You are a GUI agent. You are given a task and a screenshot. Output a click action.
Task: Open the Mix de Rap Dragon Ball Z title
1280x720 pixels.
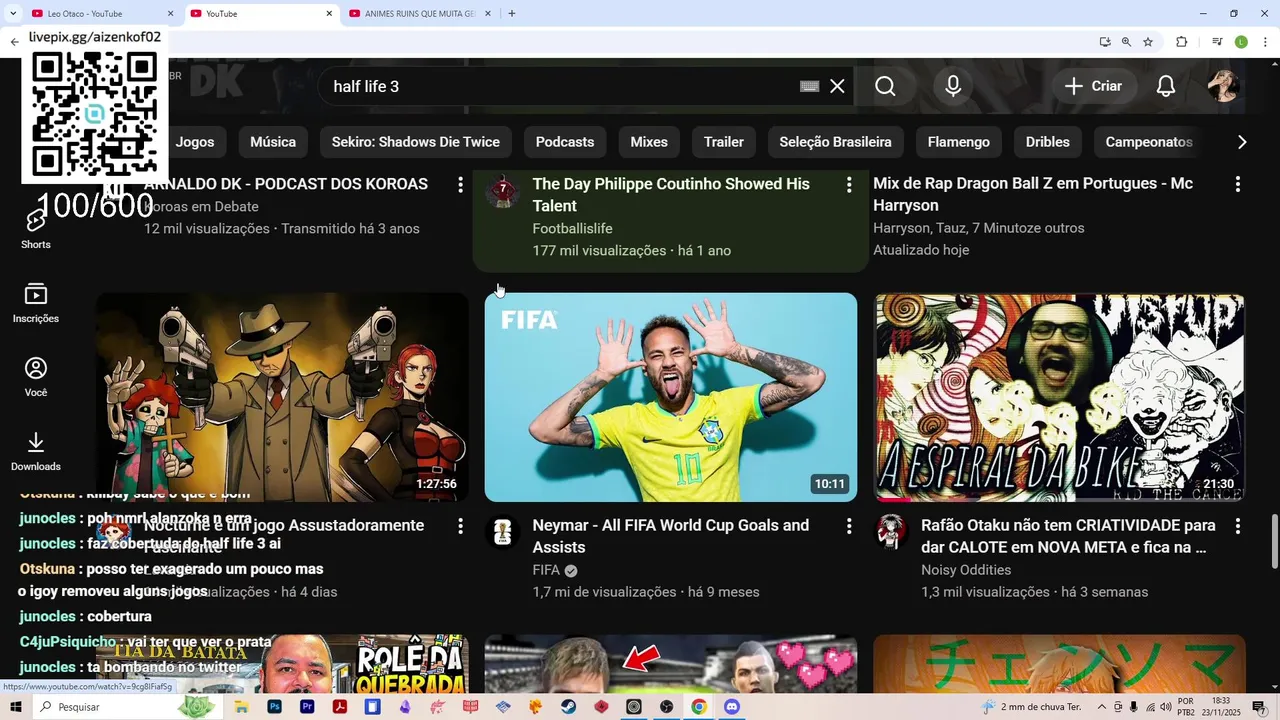coord(1033,195)
